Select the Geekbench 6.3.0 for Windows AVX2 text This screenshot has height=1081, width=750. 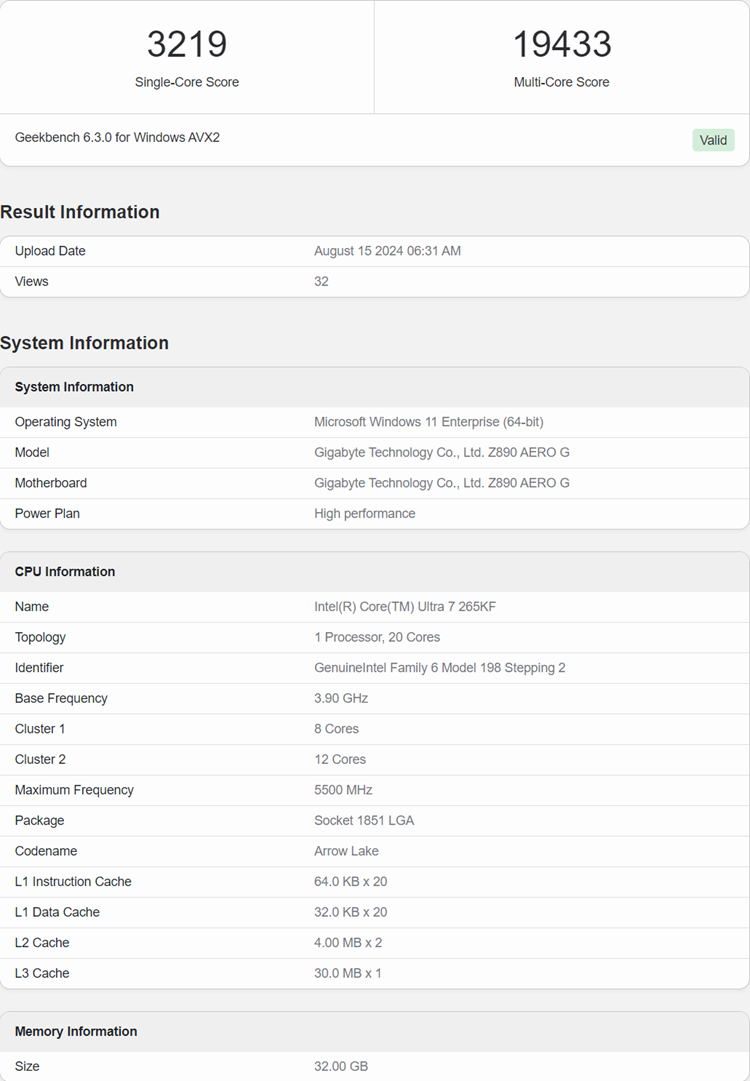click(x=117, y=137)
